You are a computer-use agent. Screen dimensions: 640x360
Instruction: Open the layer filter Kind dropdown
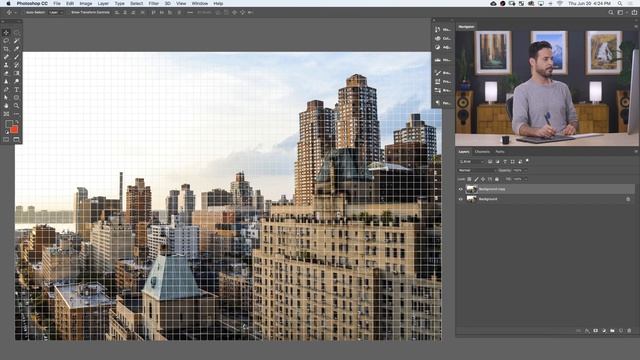coord(471,162)
